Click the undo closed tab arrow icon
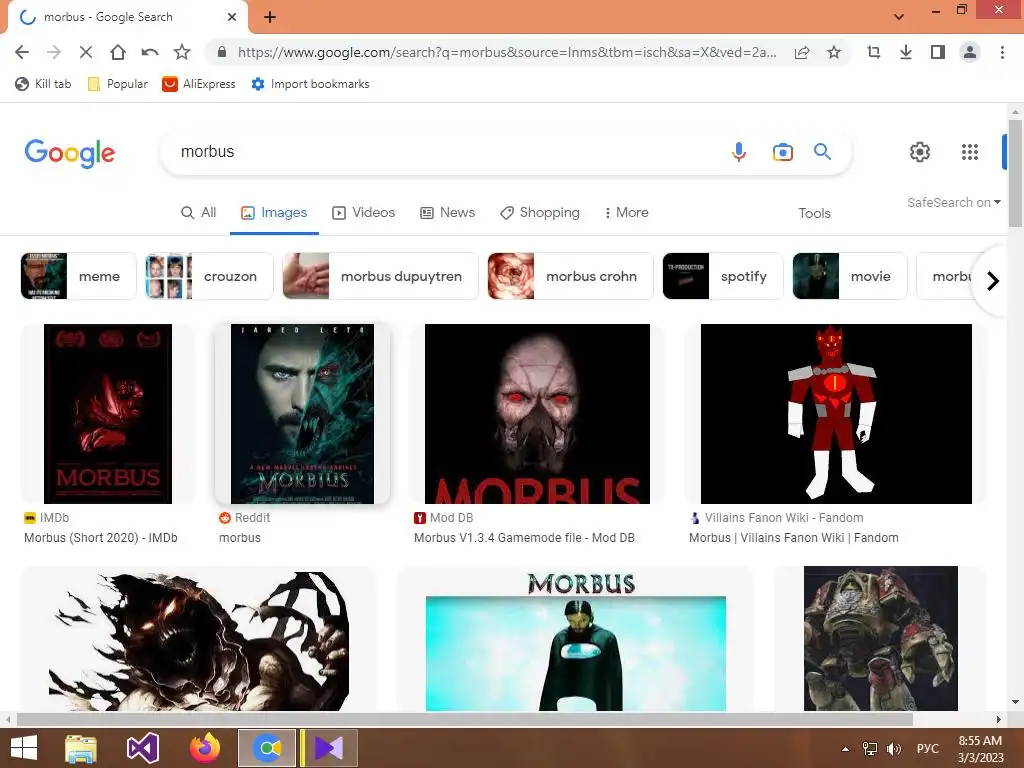Image resolution: width=1024 pixels, height=768 pixels. [x=150, y=52]
